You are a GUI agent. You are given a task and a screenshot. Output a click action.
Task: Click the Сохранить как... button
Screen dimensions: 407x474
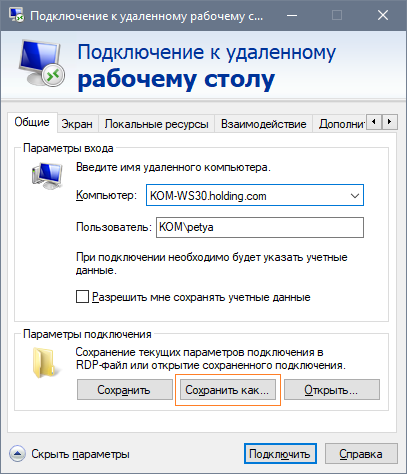pos(228,389)
